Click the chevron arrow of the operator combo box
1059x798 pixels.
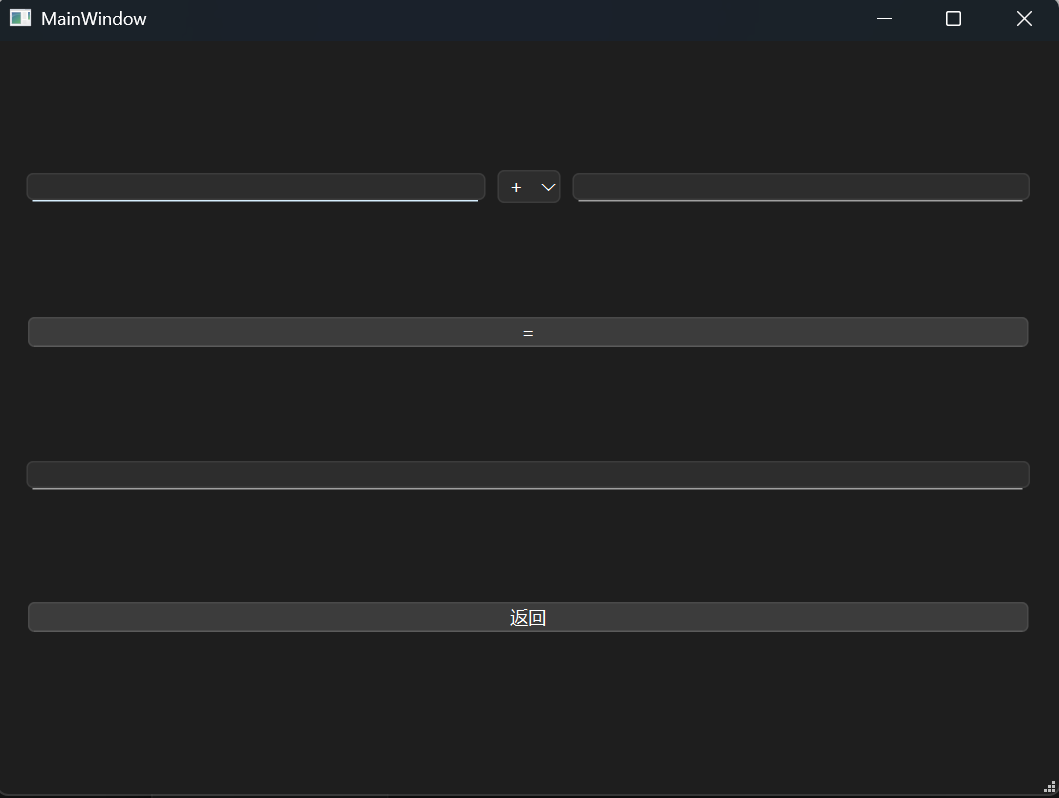pyautogui.click(x=548, y=187)
